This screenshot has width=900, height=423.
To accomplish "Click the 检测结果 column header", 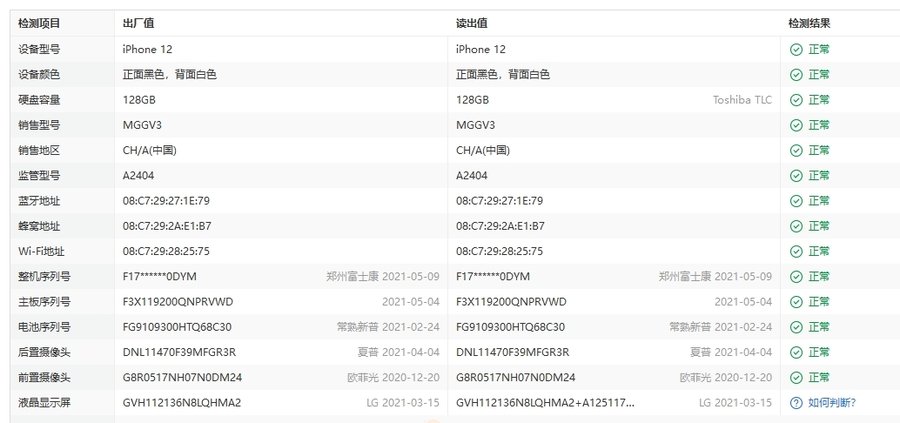I will (809, 24).
